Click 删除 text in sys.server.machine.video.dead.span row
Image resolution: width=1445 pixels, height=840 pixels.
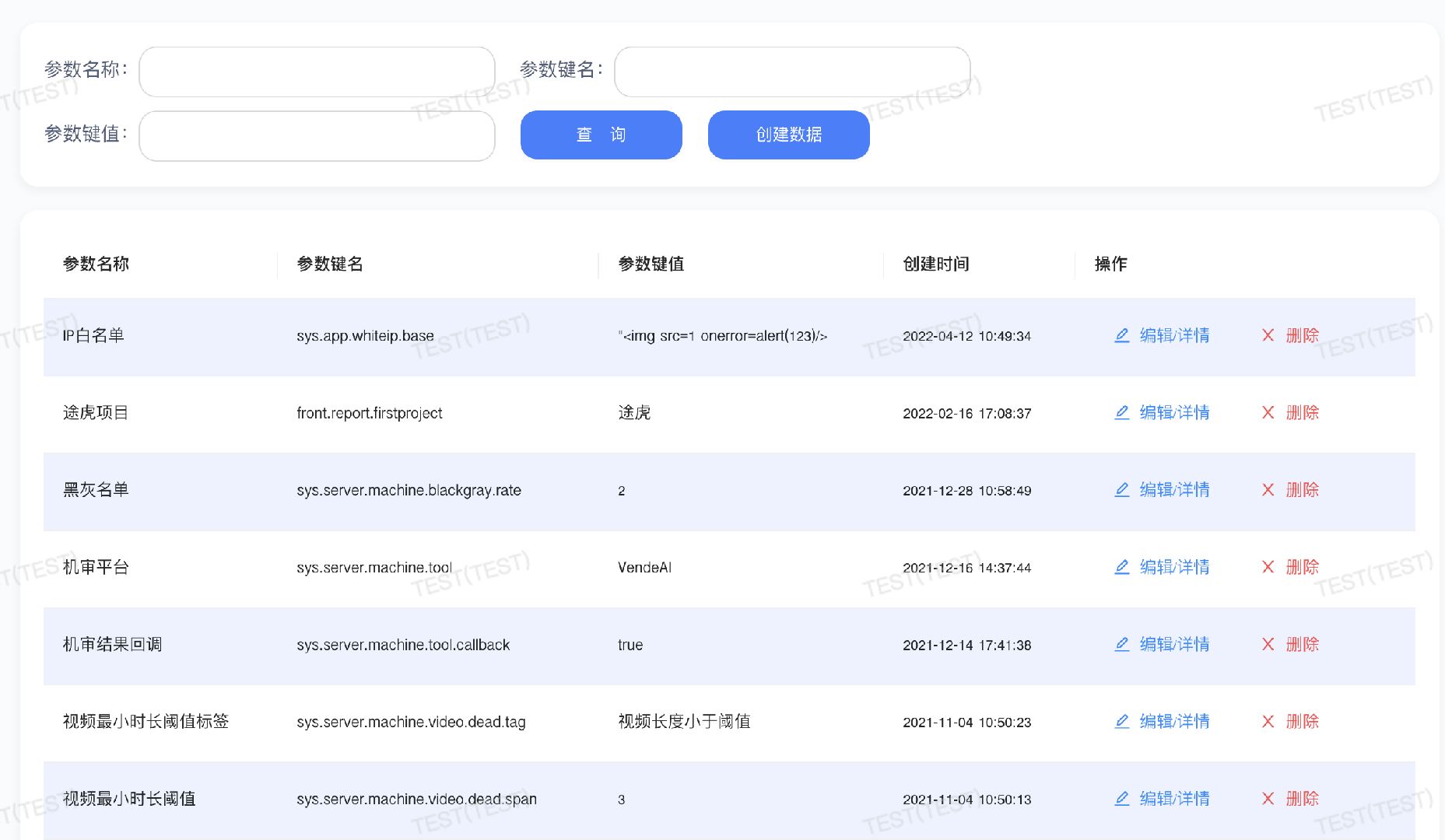(x=1303, y=799)
